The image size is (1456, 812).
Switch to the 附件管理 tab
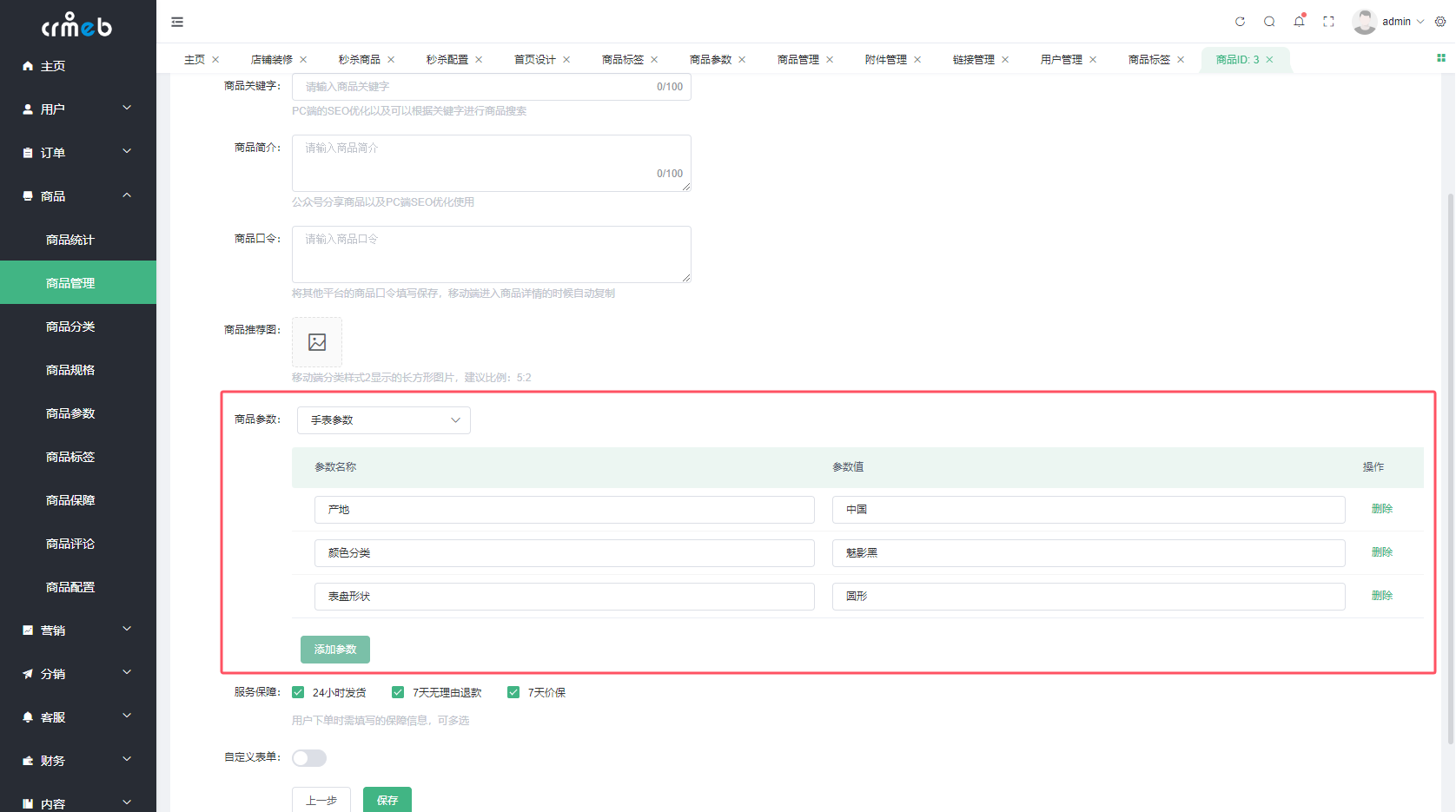click(886, 60)
